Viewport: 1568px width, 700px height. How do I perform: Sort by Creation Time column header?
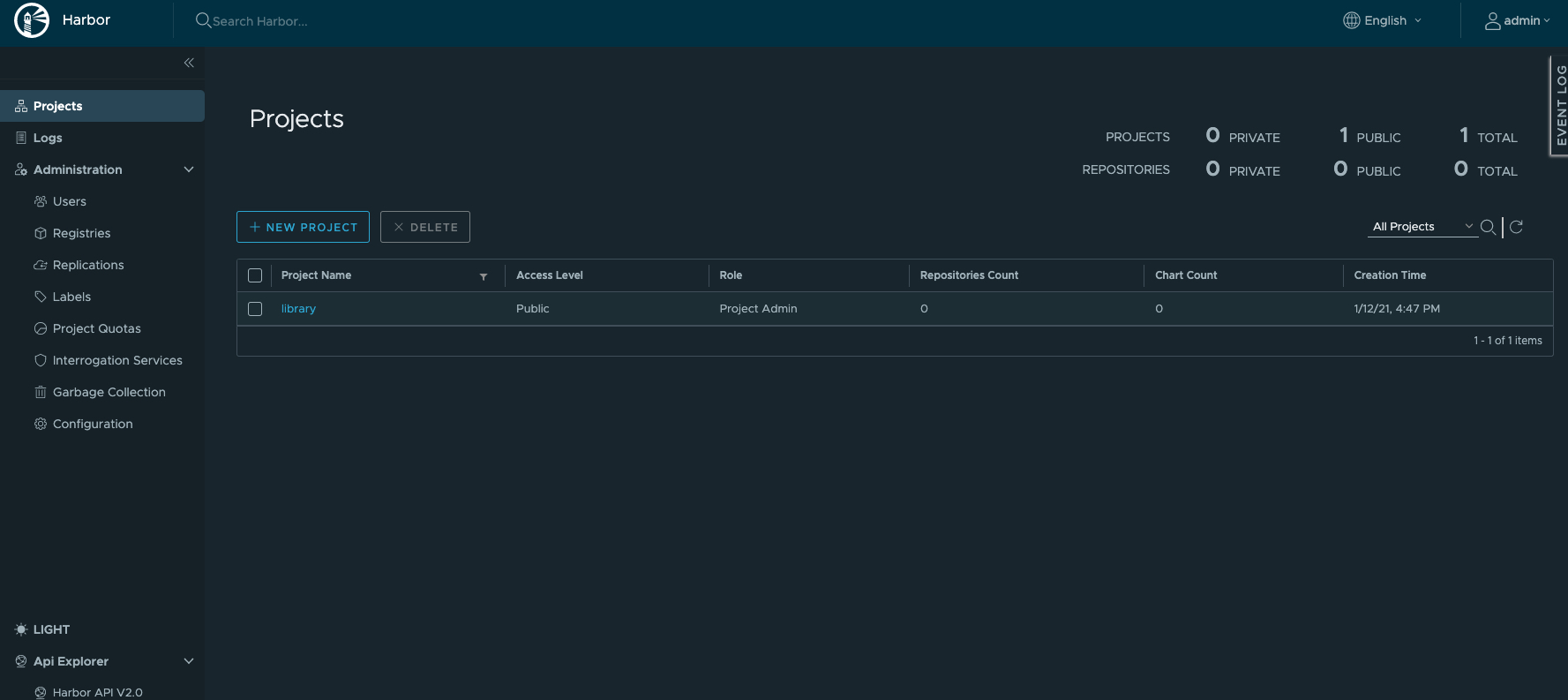coord(1390,275)
